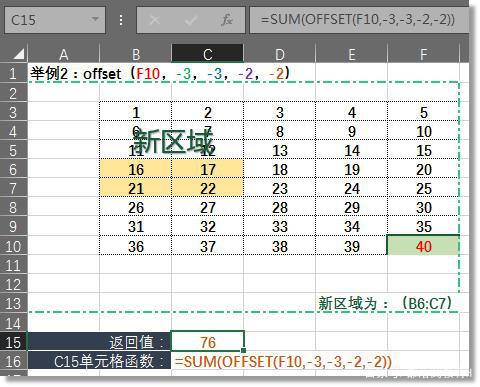Click cell containing 19
Viewport: 480px width, 387px height.
352,169
